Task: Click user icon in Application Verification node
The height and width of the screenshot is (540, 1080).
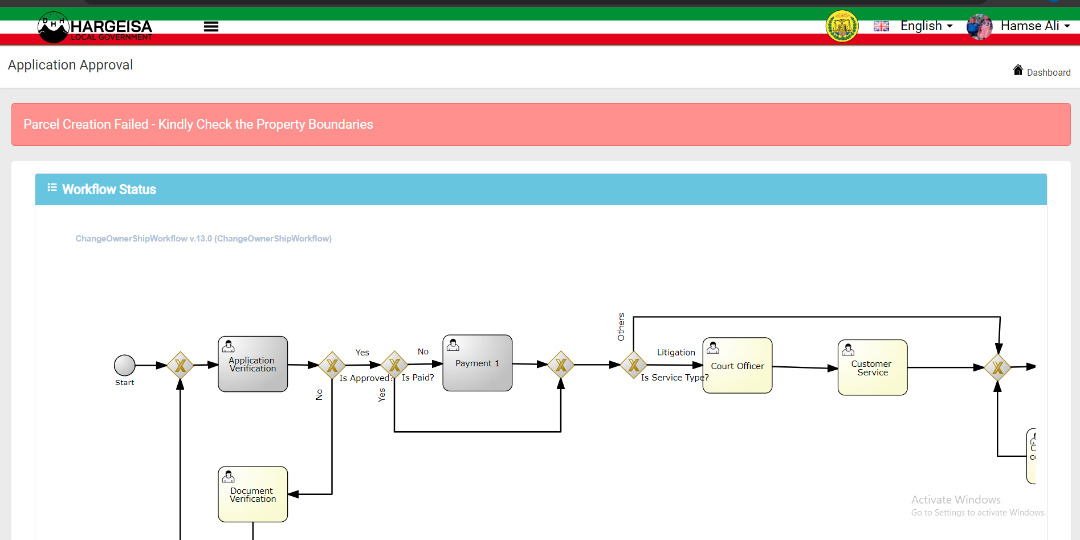Action: pyautogui.click(x=229, y=345)
